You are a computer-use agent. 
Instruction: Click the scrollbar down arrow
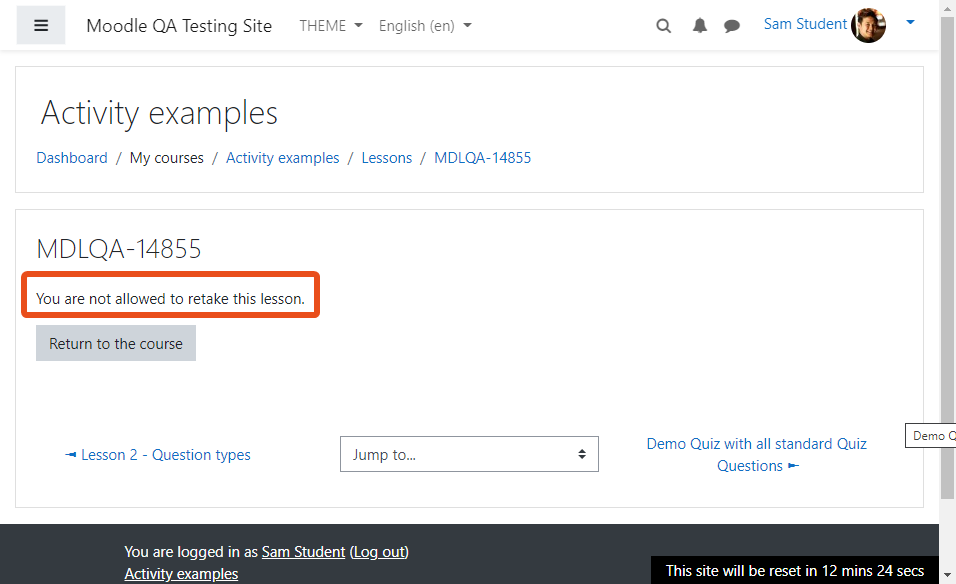(x=947, y=574)
